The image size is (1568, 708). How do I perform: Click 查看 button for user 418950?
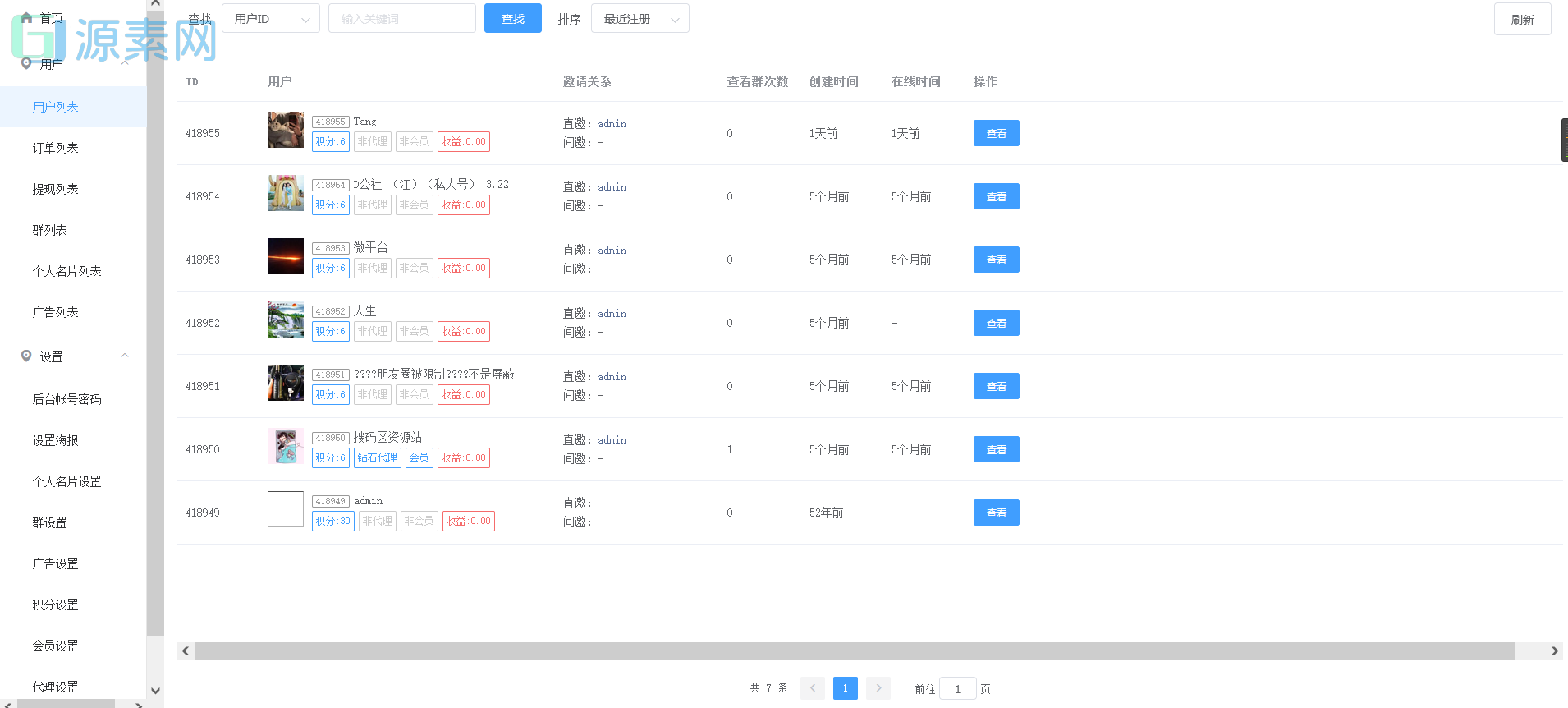point(996,449)
